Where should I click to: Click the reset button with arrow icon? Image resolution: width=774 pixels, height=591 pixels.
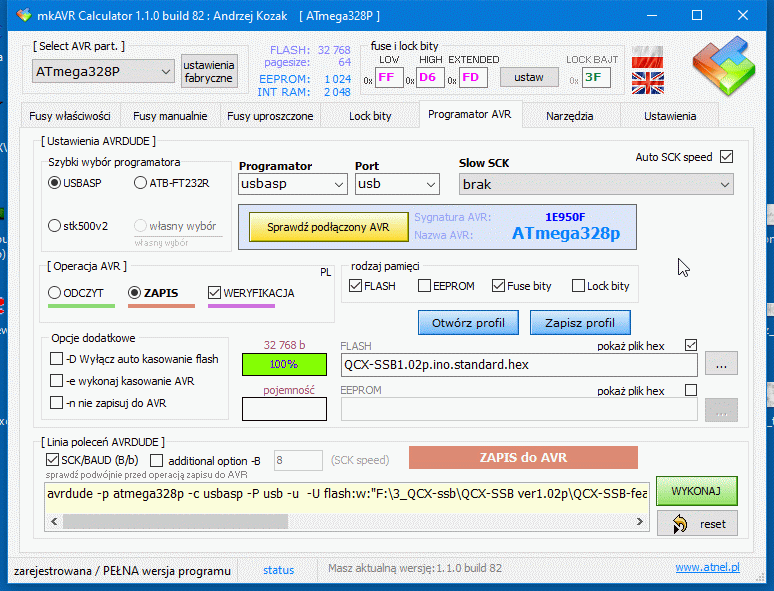[697, 523]
